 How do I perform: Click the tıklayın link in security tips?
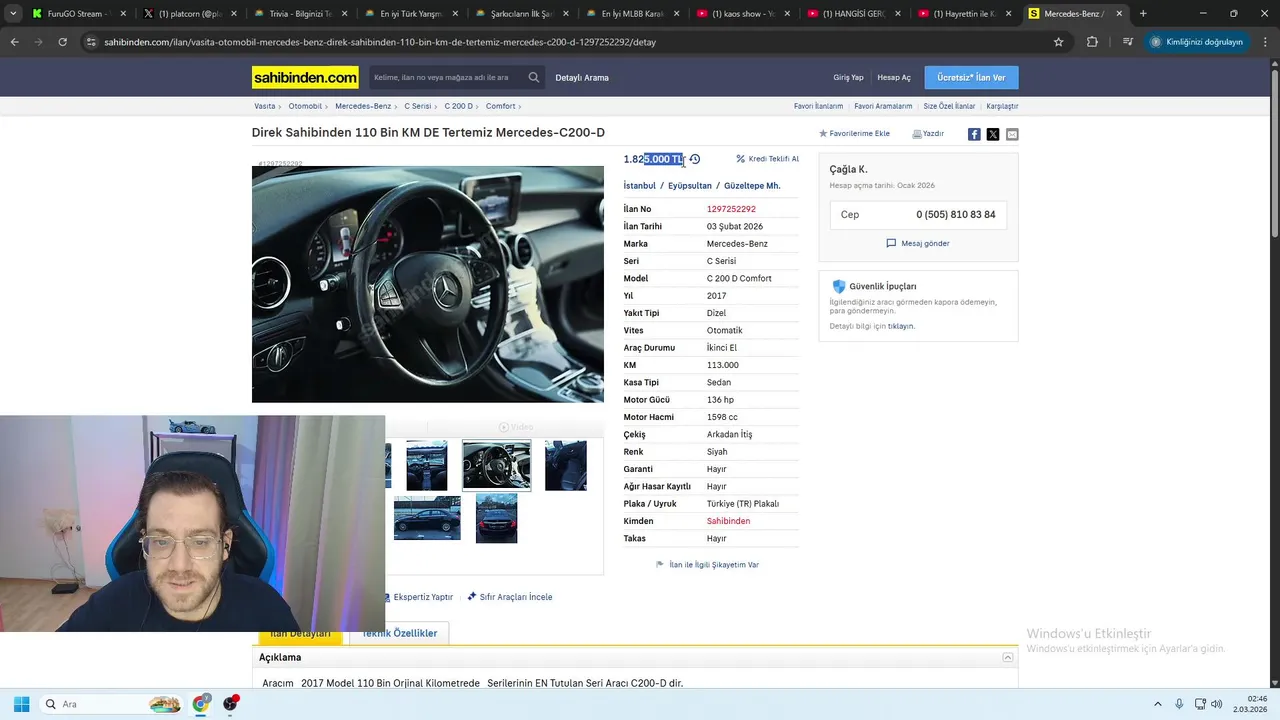coord(901,326)
